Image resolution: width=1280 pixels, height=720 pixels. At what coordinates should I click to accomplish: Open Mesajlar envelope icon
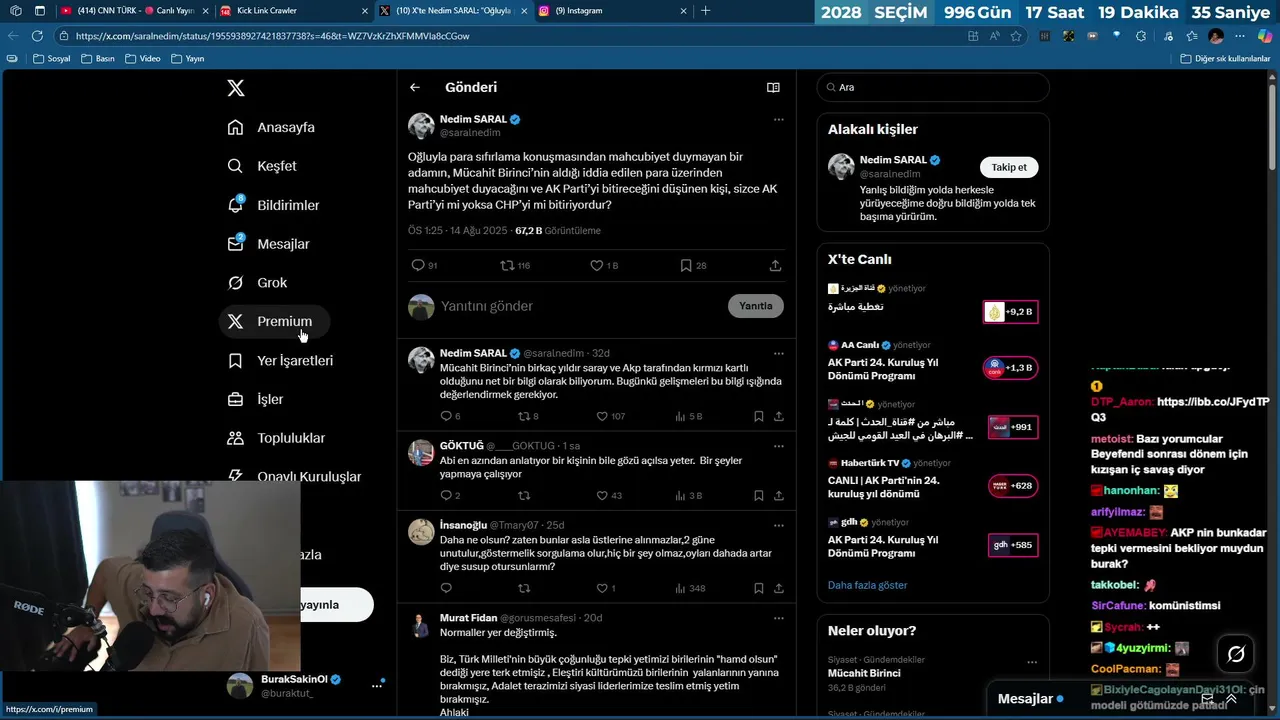[x=235, y=244]
